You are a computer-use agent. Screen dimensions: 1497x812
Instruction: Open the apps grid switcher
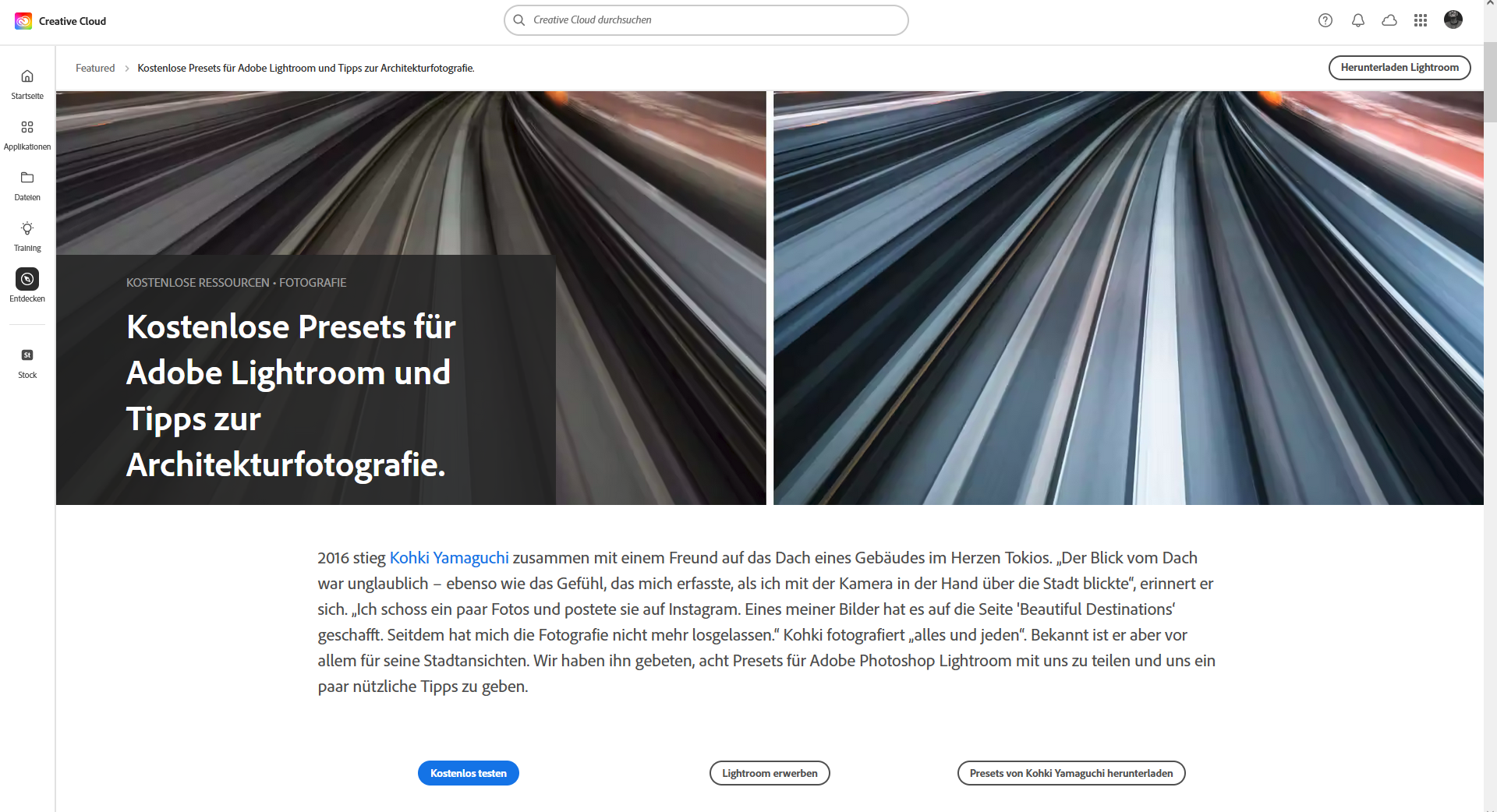click(x=1421, y=21)
